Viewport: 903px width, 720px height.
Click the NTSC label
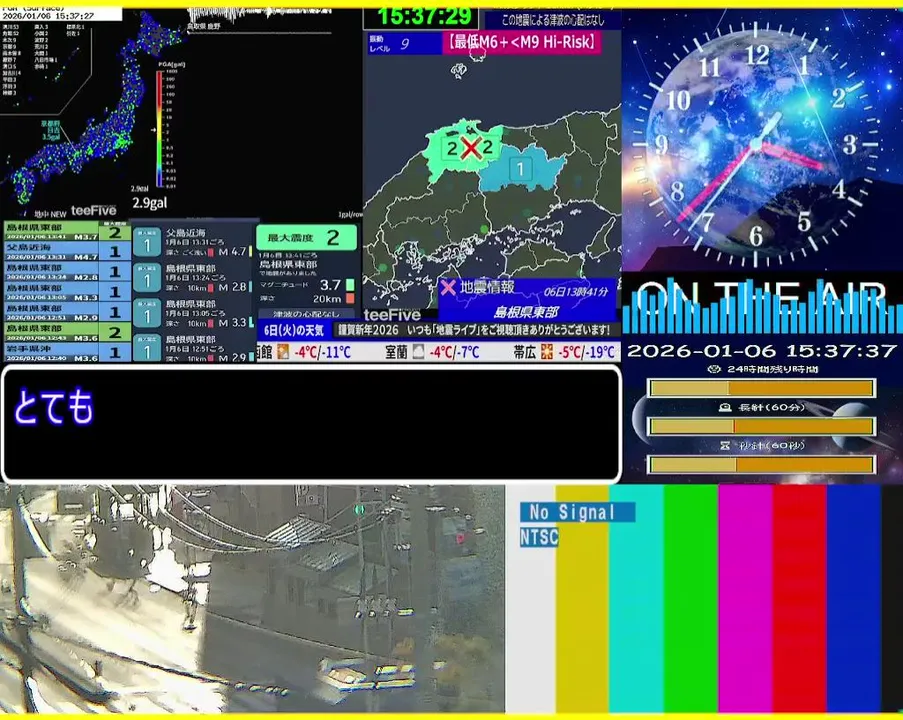pos(539,537)
